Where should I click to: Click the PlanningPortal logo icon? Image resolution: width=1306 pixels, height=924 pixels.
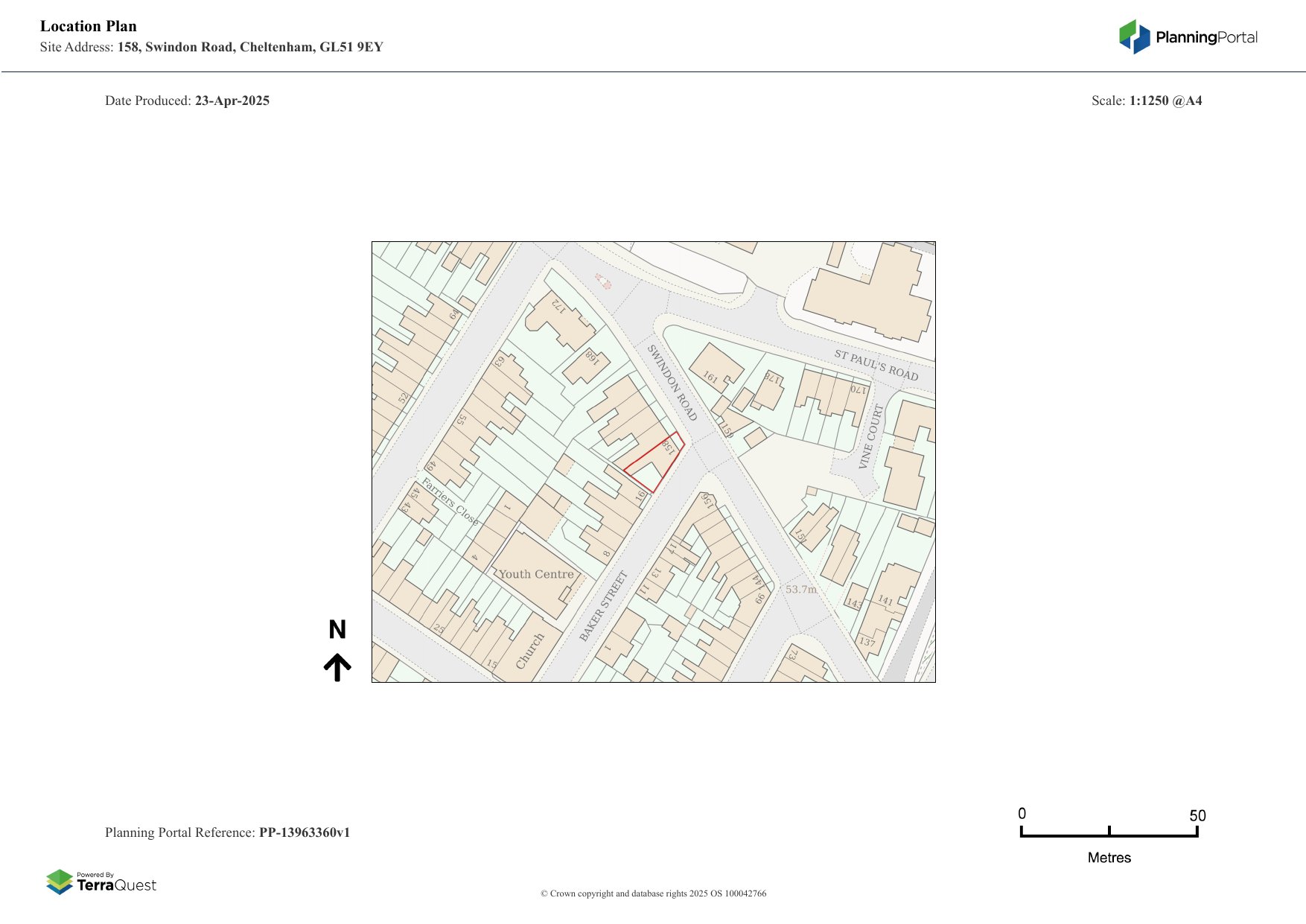point(1134,36)
